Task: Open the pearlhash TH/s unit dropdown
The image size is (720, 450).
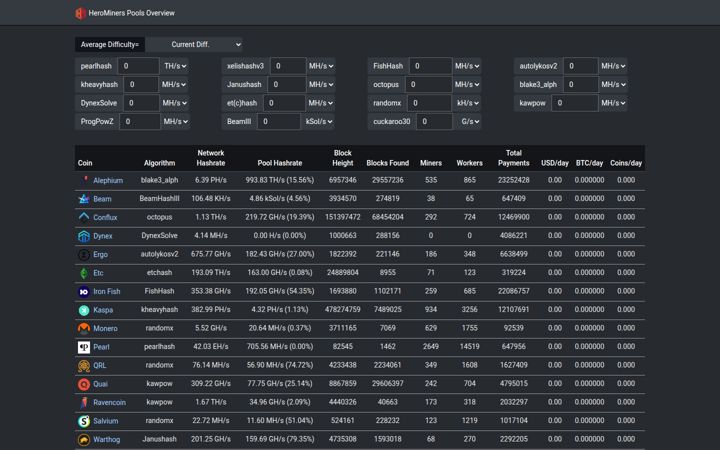Action: click(175, 66)
